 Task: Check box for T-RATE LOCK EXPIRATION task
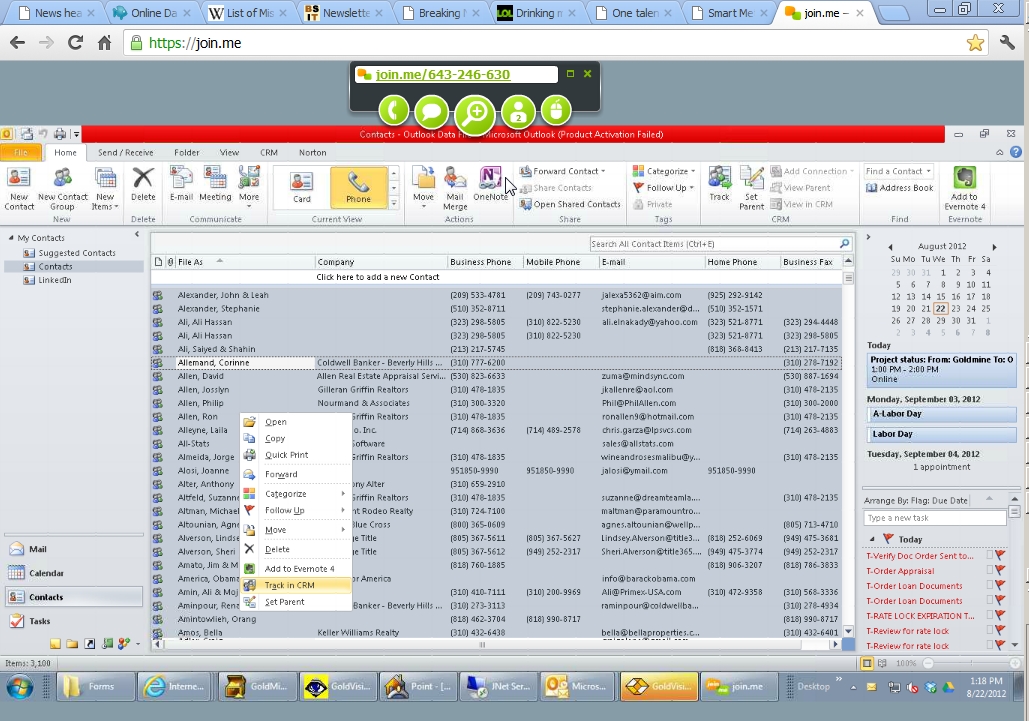tap(989, 616)
